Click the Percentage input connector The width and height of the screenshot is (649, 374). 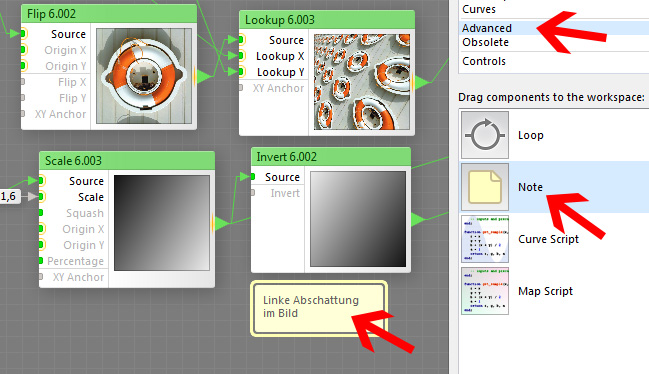point(41,261)
